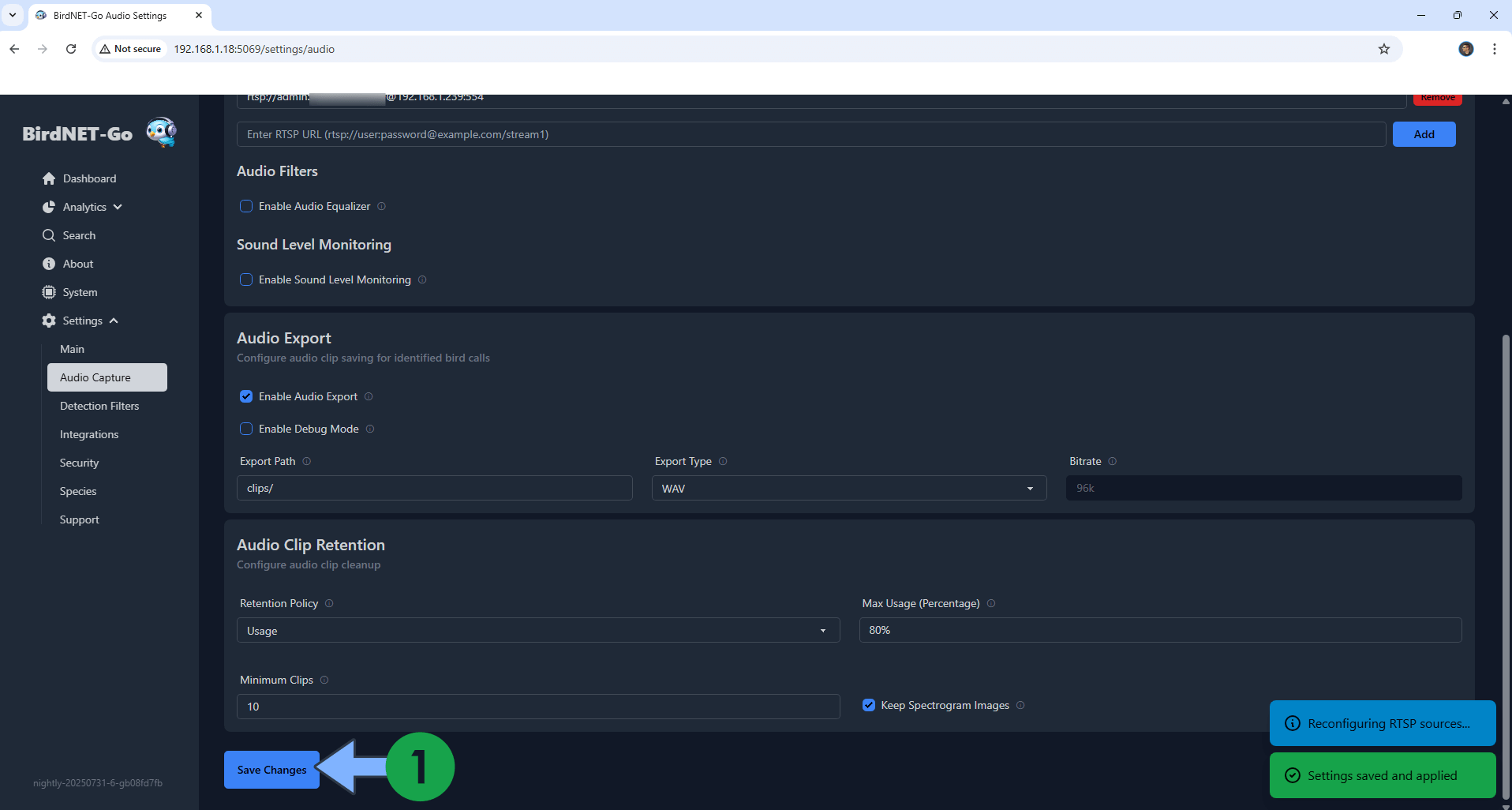1512x810 pixels.
Task: Check Enable Debug Mode
Action: tap(246, 429)
